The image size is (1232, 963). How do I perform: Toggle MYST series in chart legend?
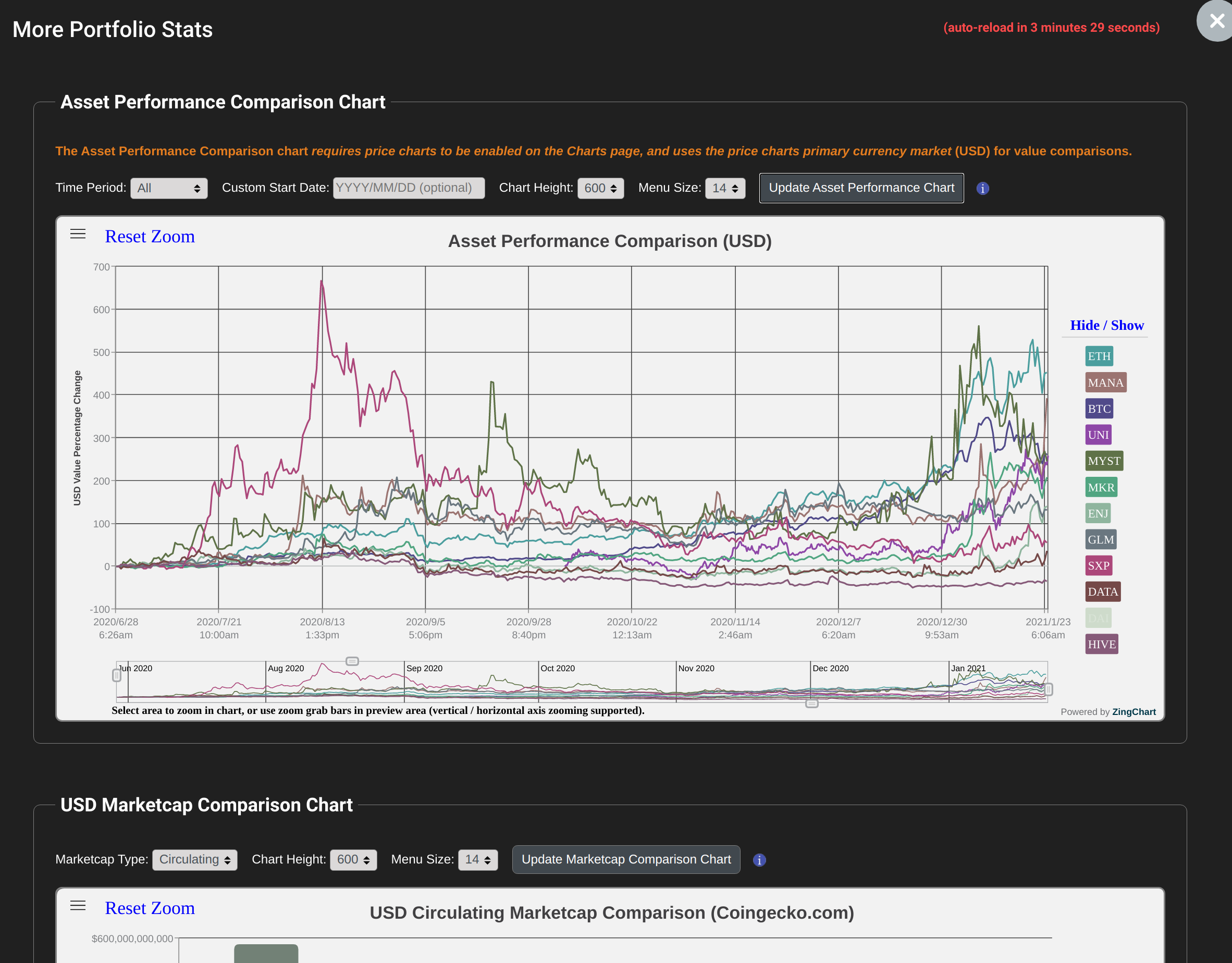click(x=1104, y=461)
